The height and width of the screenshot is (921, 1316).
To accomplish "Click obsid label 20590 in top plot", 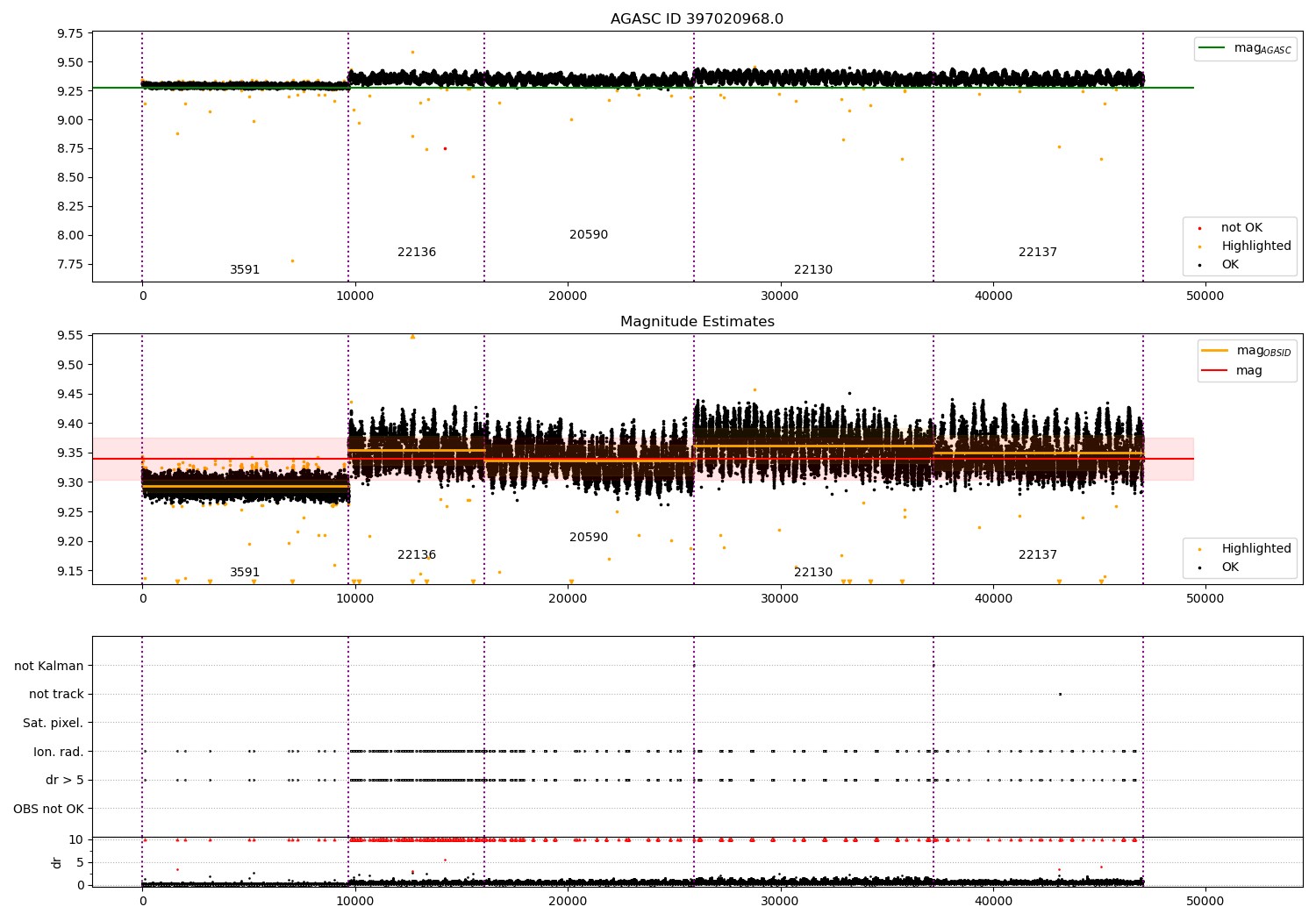I will [x=589, y=235].
